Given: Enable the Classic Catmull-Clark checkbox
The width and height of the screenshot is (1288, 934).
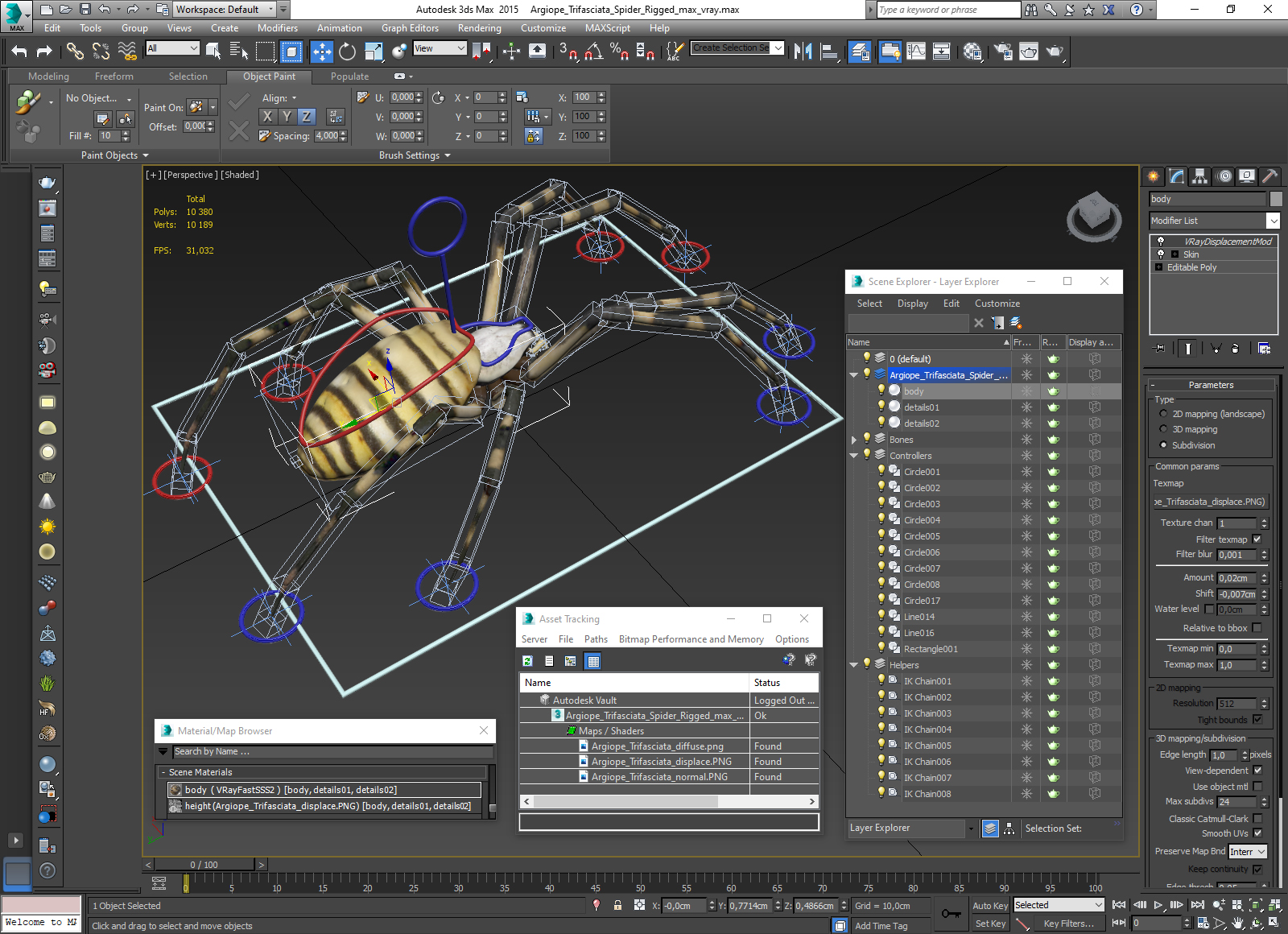Looking at the screenshot, I should pyautogui.click(x=1257, y=819).
